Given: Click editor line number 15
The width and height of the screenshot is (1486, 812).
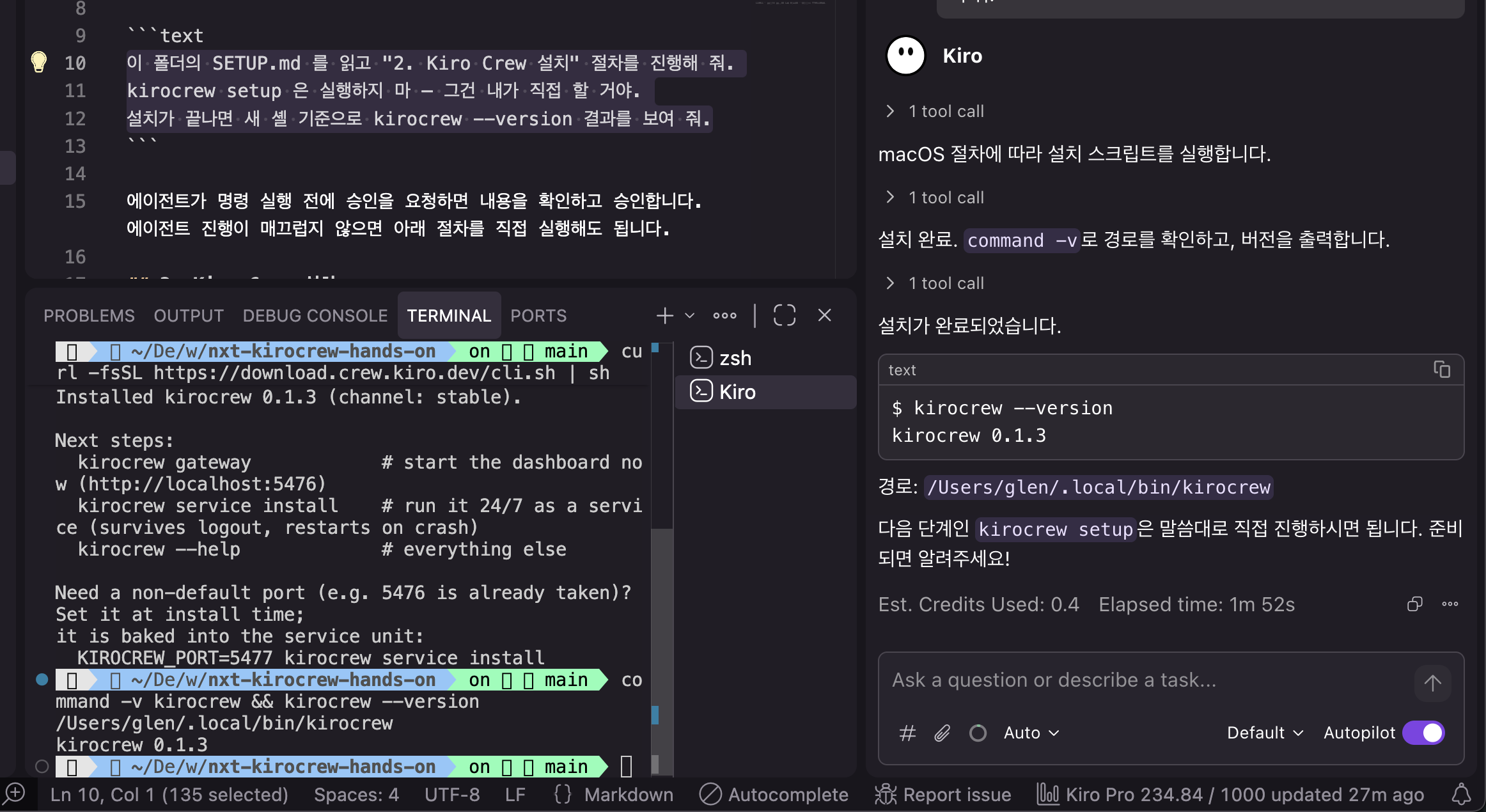Looking at the screenshot, I should point(75,201).
